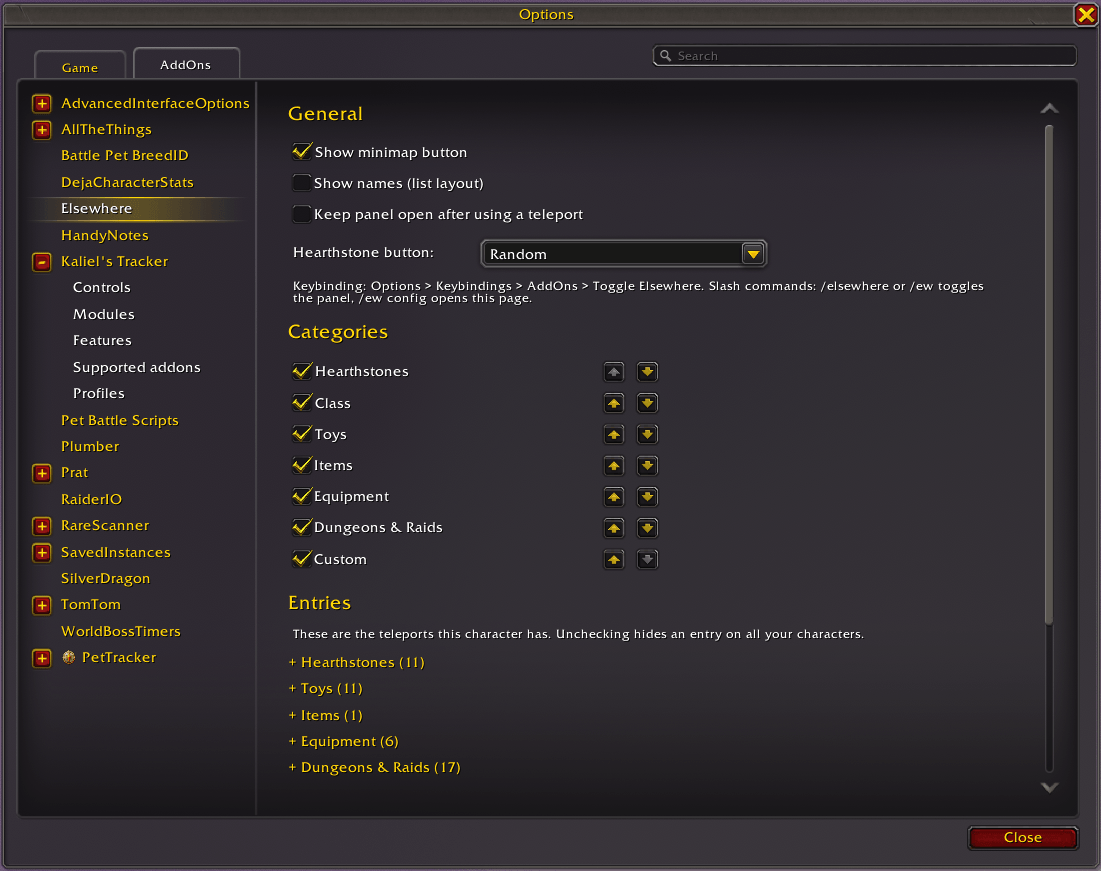Move Hearthstones category down
Screen dimensions: 1101x871
tap(647, 372)
